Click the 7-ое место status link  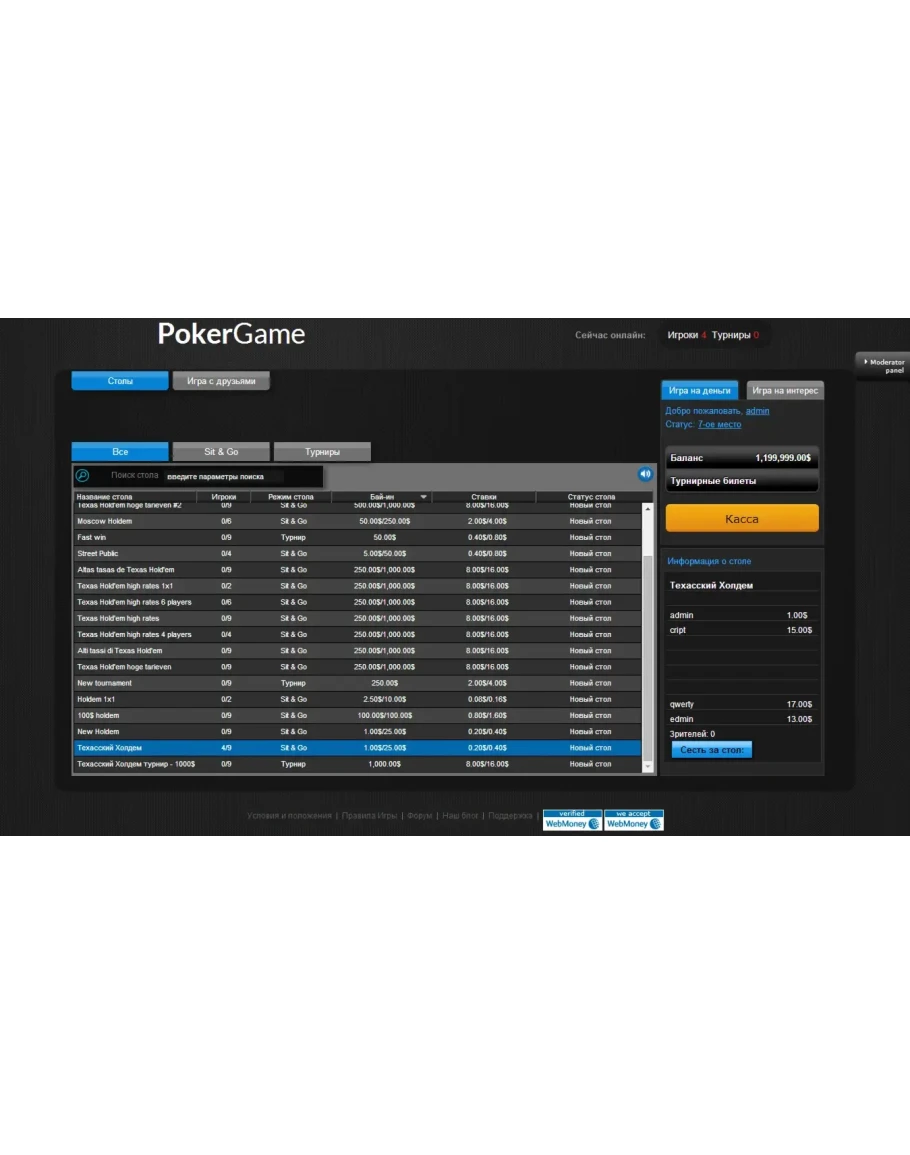(719, 425)
